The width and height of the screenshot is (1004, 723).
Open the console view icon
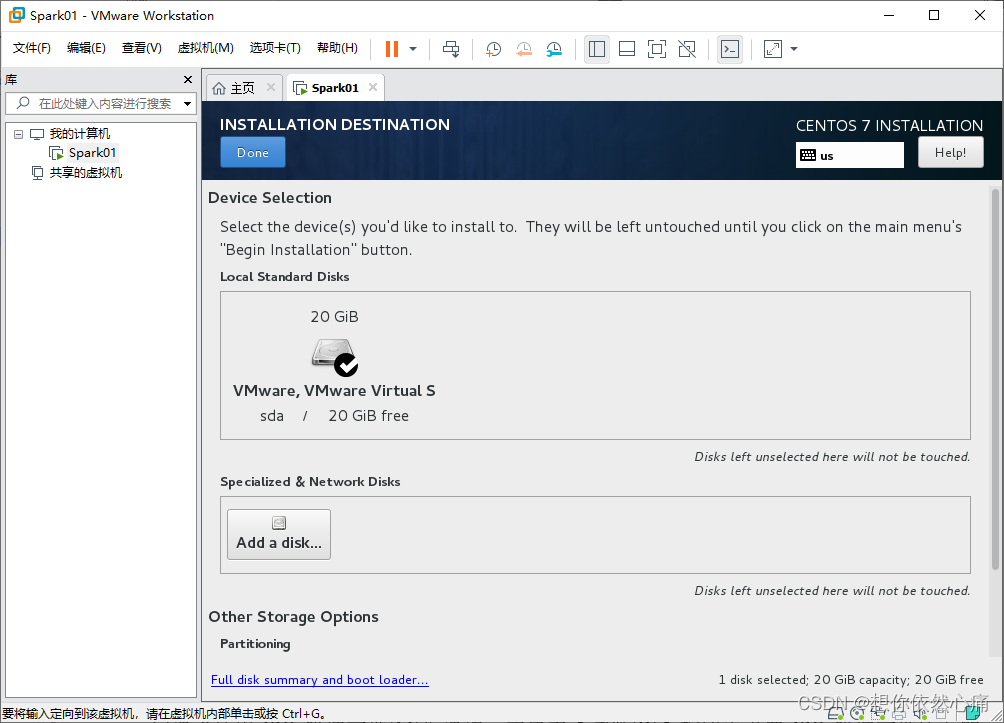(x=730, y=49)
